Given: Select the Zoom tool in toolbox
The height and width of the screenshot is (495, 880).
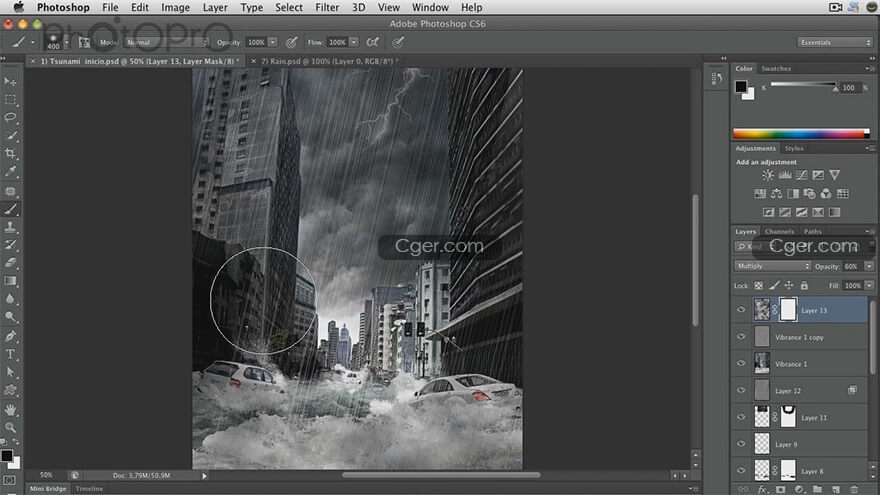Looking at the screenshot, I should tap(10, 427).
